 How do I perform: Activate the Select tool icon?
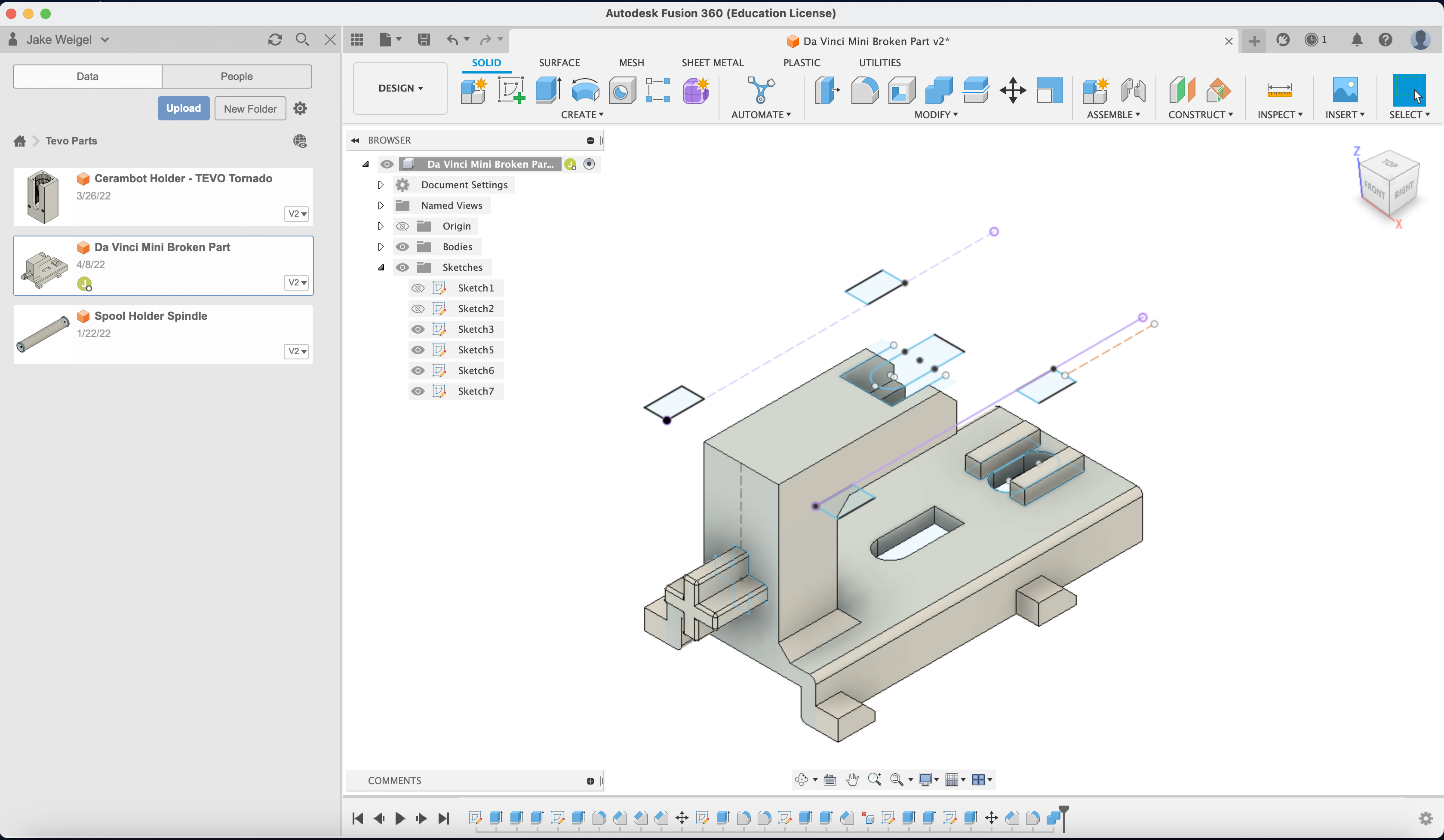click(x=1409, y=91)
